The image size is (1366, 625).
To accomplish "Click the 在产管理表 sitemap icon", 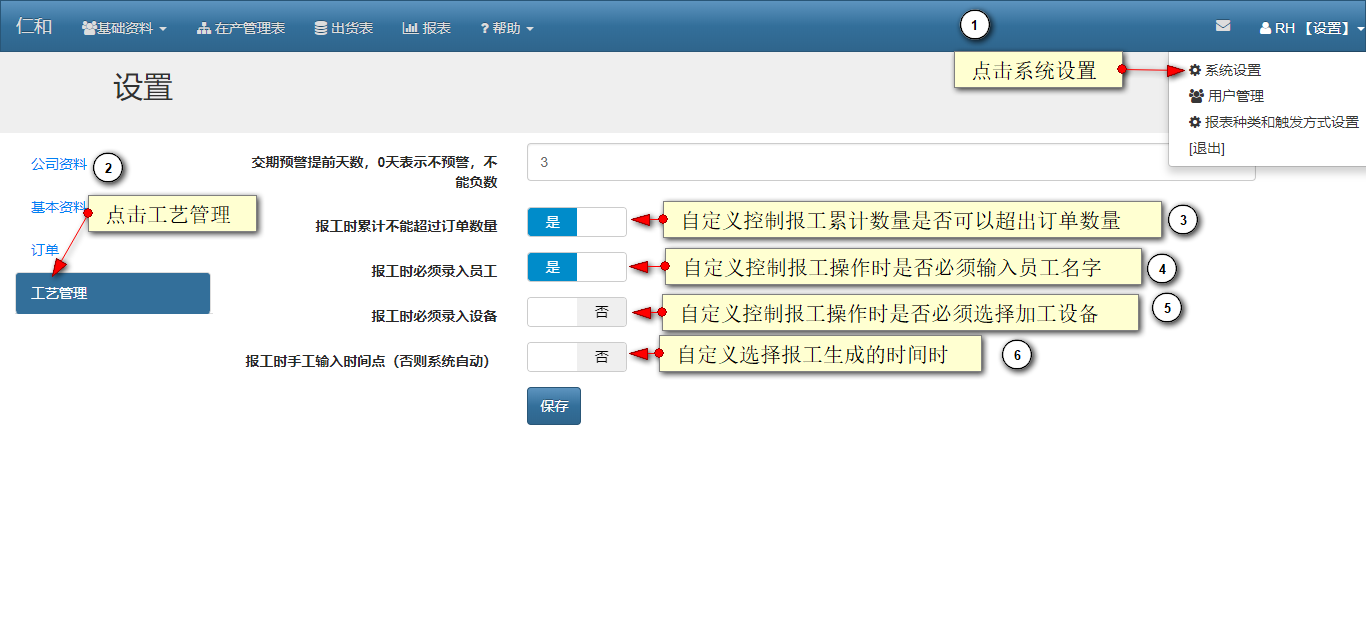I will point(204,28).
